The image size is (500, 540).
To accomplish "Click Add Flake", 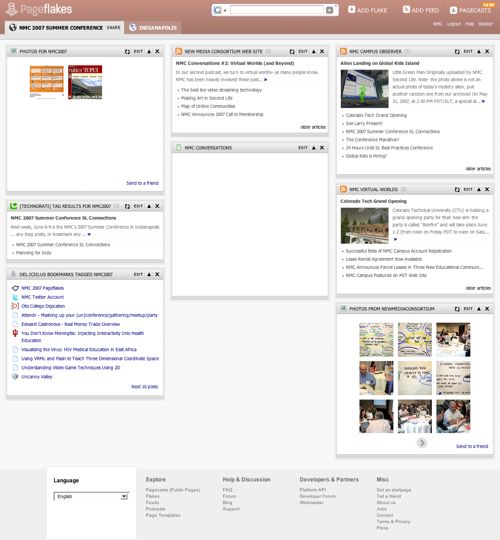I will click(x=367, y=10).
